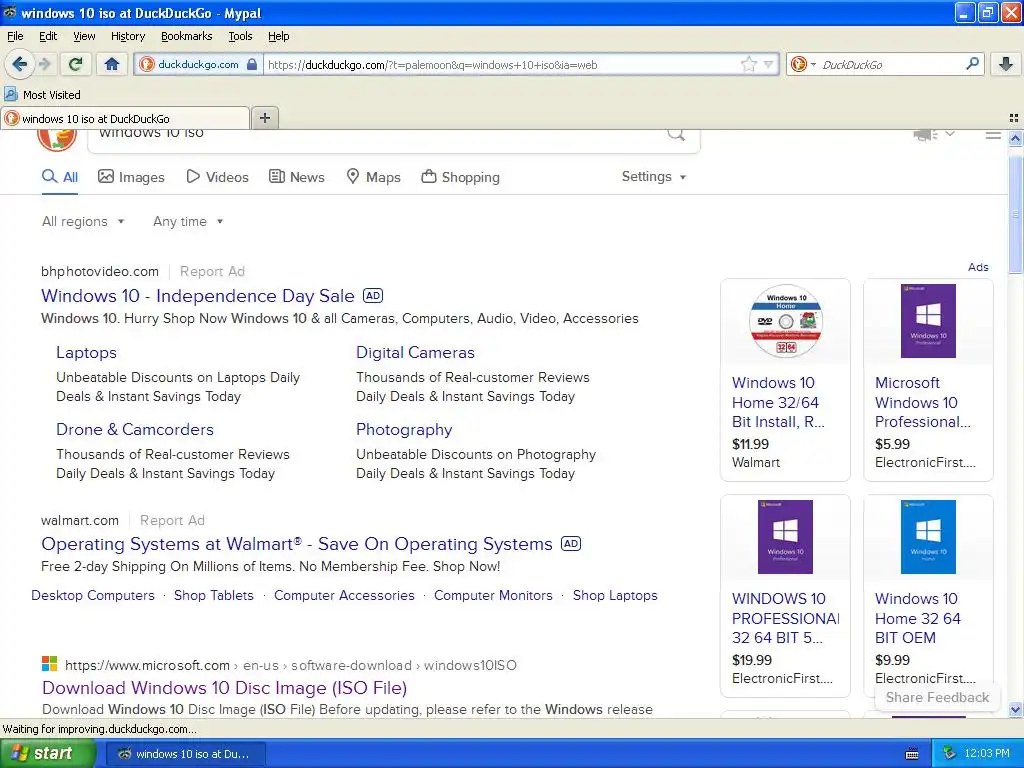This screenshot has height=768, width=1024.
Task: Click the lock site identity icon
Action: coord(252,65)
